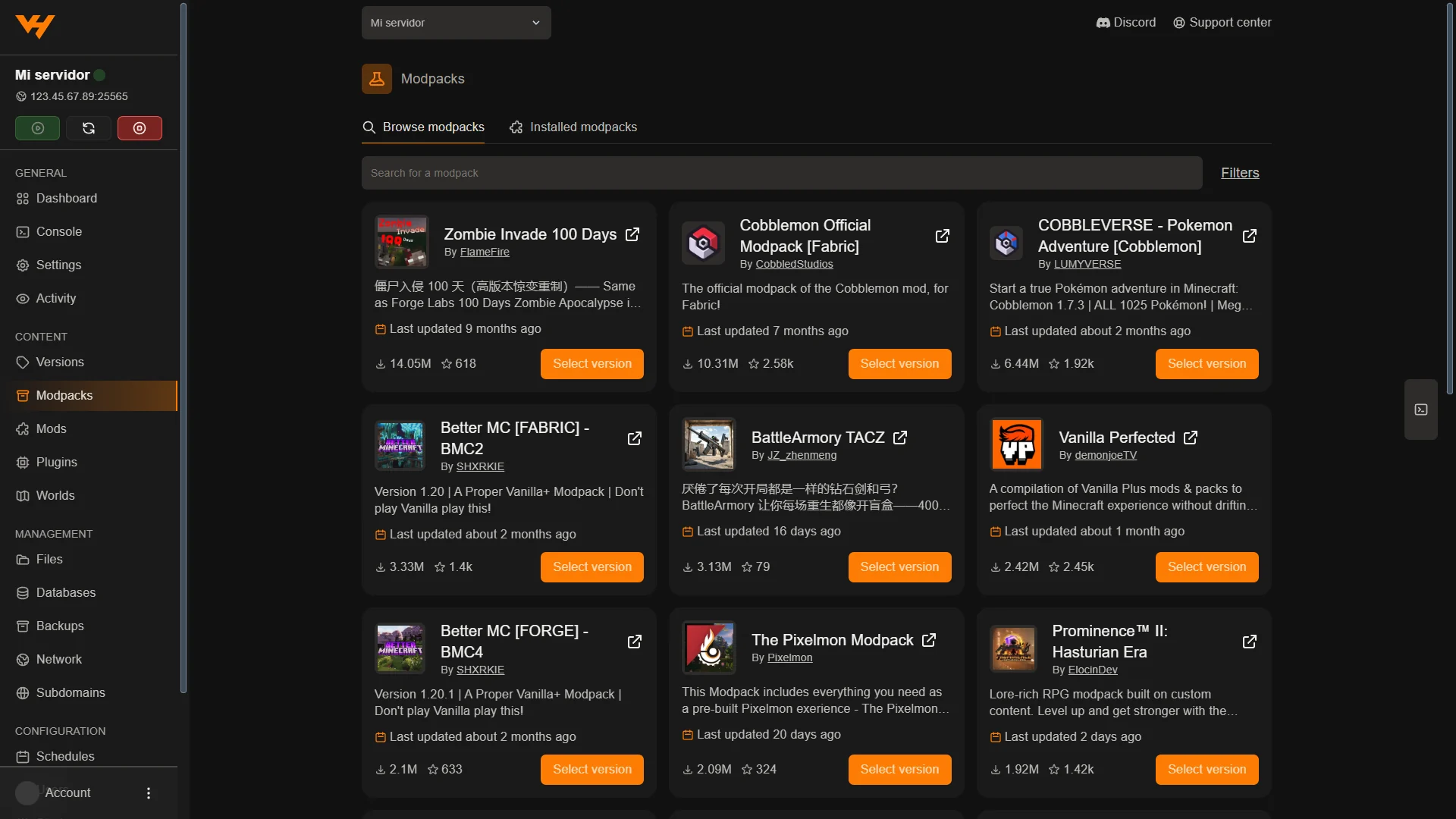Select the Modpacks sidebar item

(89, 396)
